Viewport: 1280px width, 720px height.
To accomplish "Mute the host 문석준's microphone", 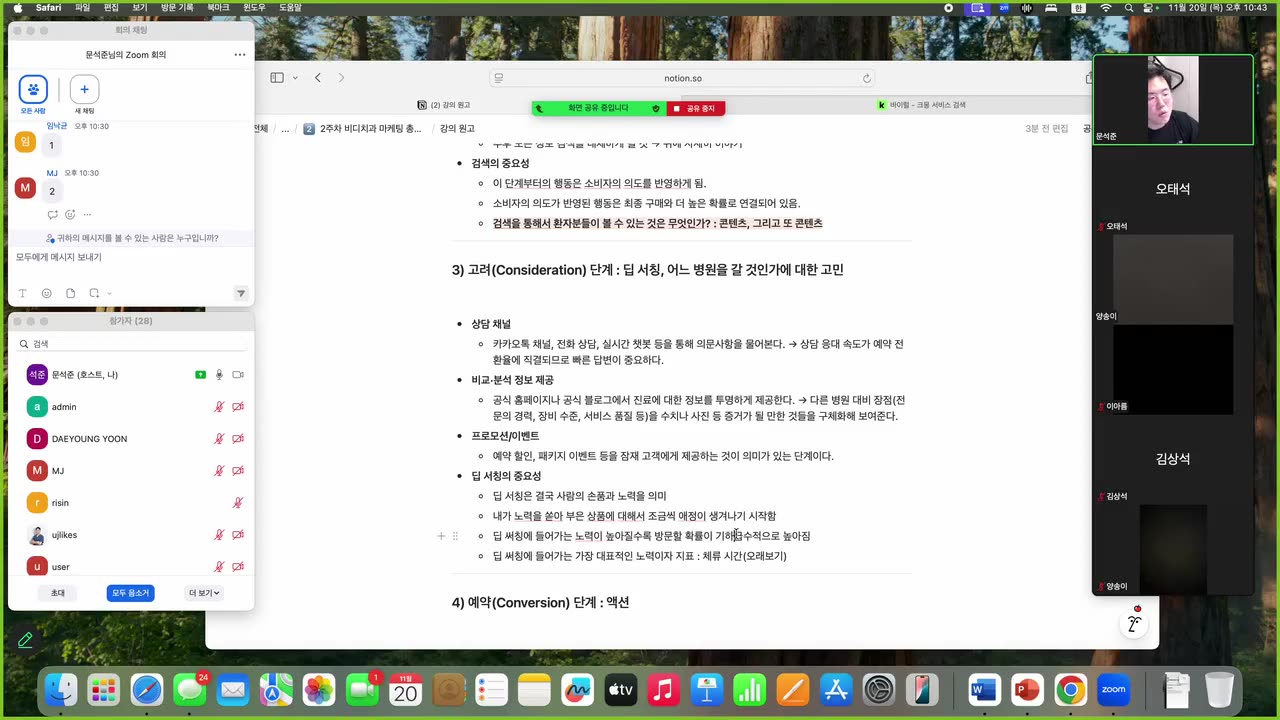I will [x=219, y=374].
